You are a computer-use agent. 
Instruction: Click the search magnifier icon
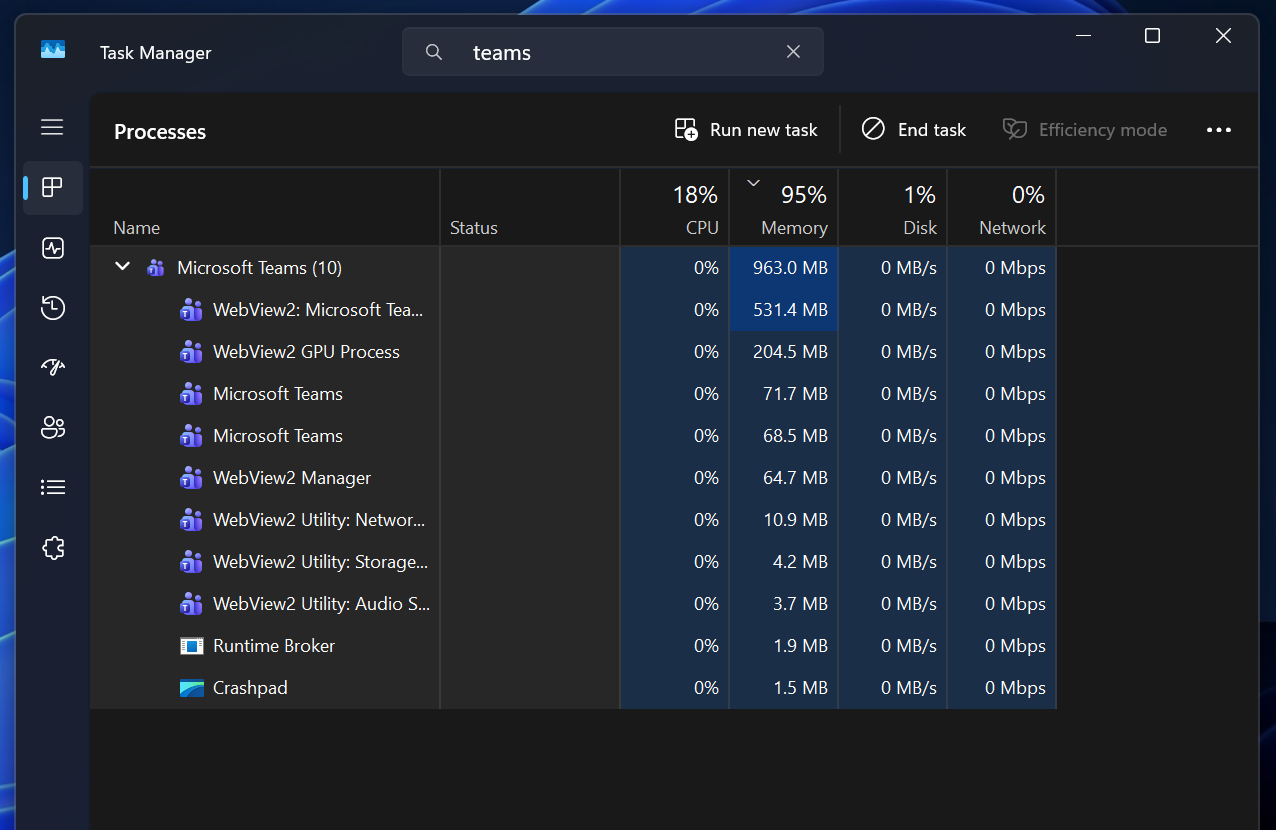tap(434, 52)
